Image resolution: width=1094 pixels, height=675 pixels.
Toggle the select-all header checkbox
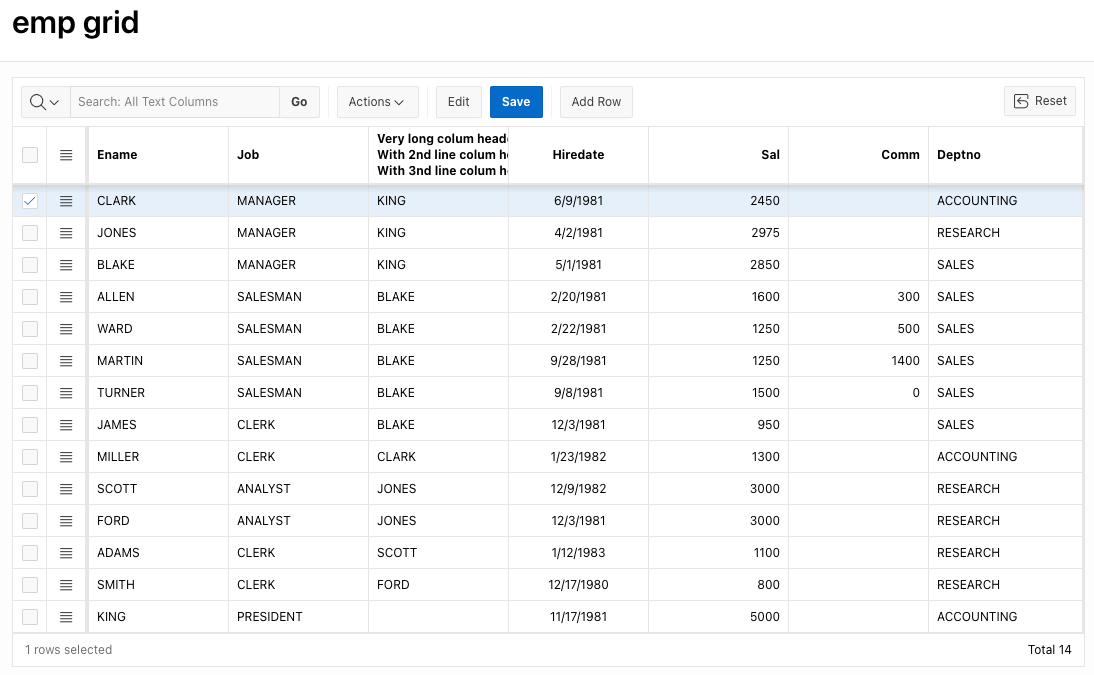pos(30,155)
